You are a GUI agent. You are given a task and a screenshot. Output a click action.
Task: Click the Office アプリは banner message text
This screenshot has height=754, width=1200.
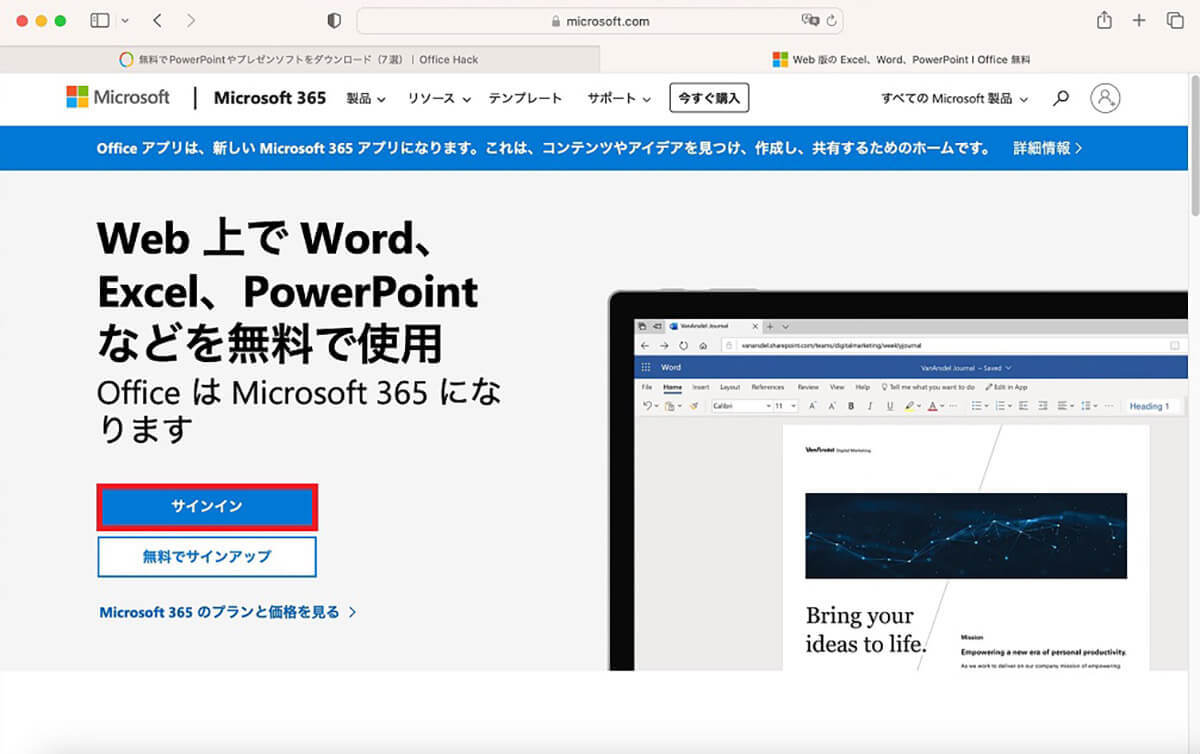[x=543, y=148]
